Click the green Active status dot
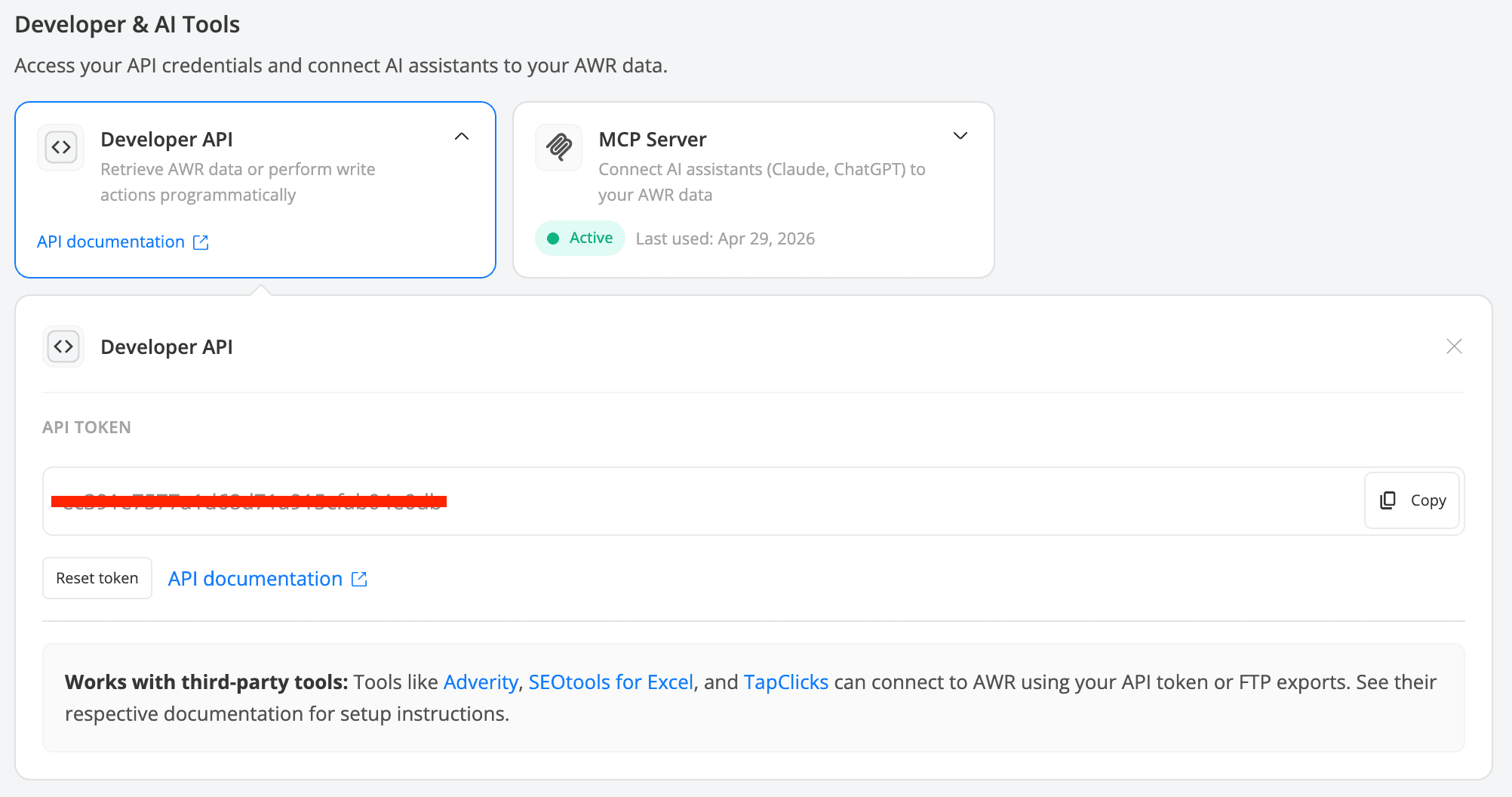 (x=553, y=238)
